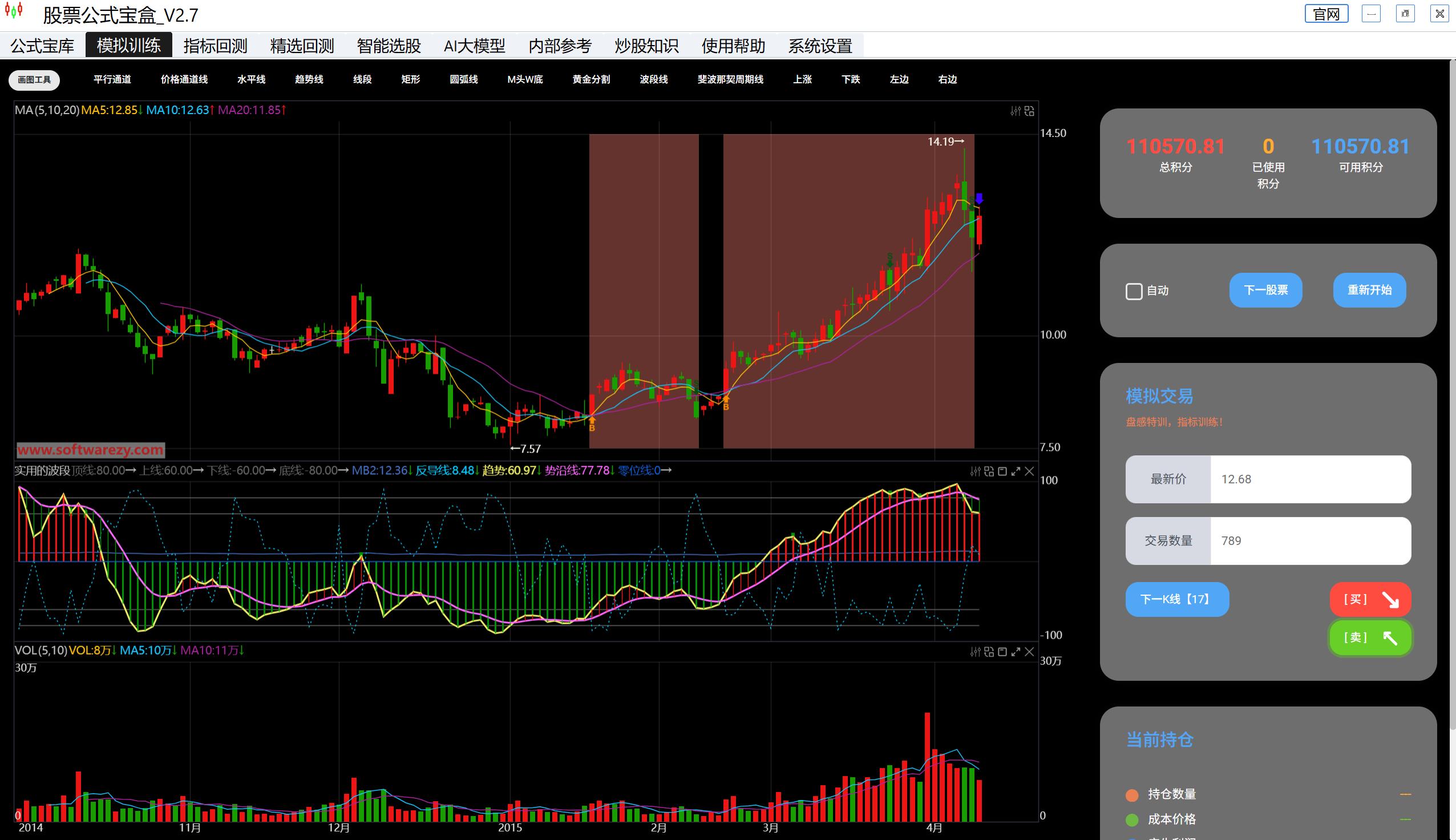
Task: Click the MA5:12.85 legend label
Action: (x=112, y=110)
